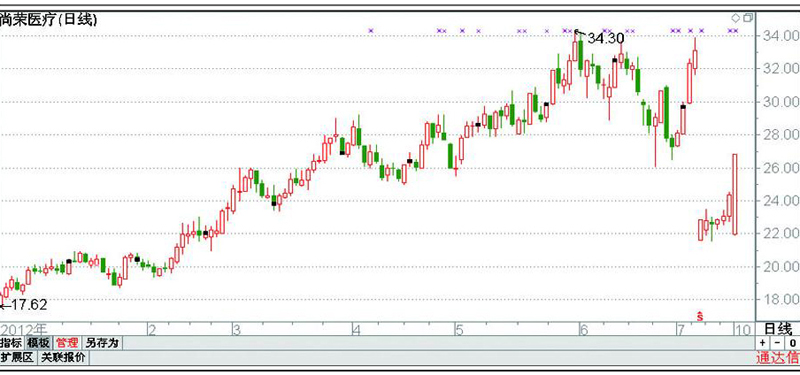
Task: Click the 34.00 price axis label
Action: coord(782,36)
